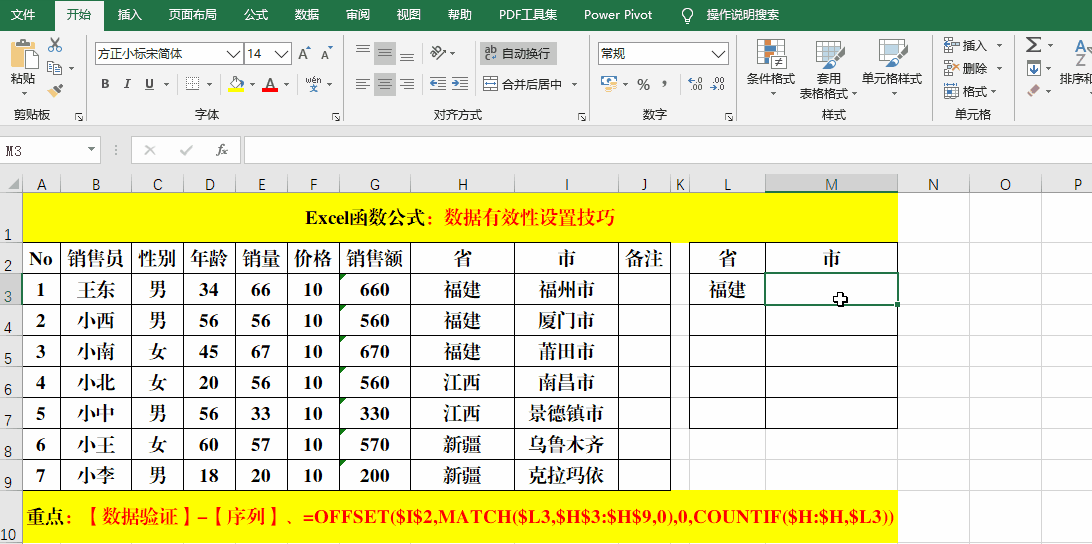Screen dimensions: 1092x544
Task: Switch to 页面布局 tab
Action: point(192,15)
